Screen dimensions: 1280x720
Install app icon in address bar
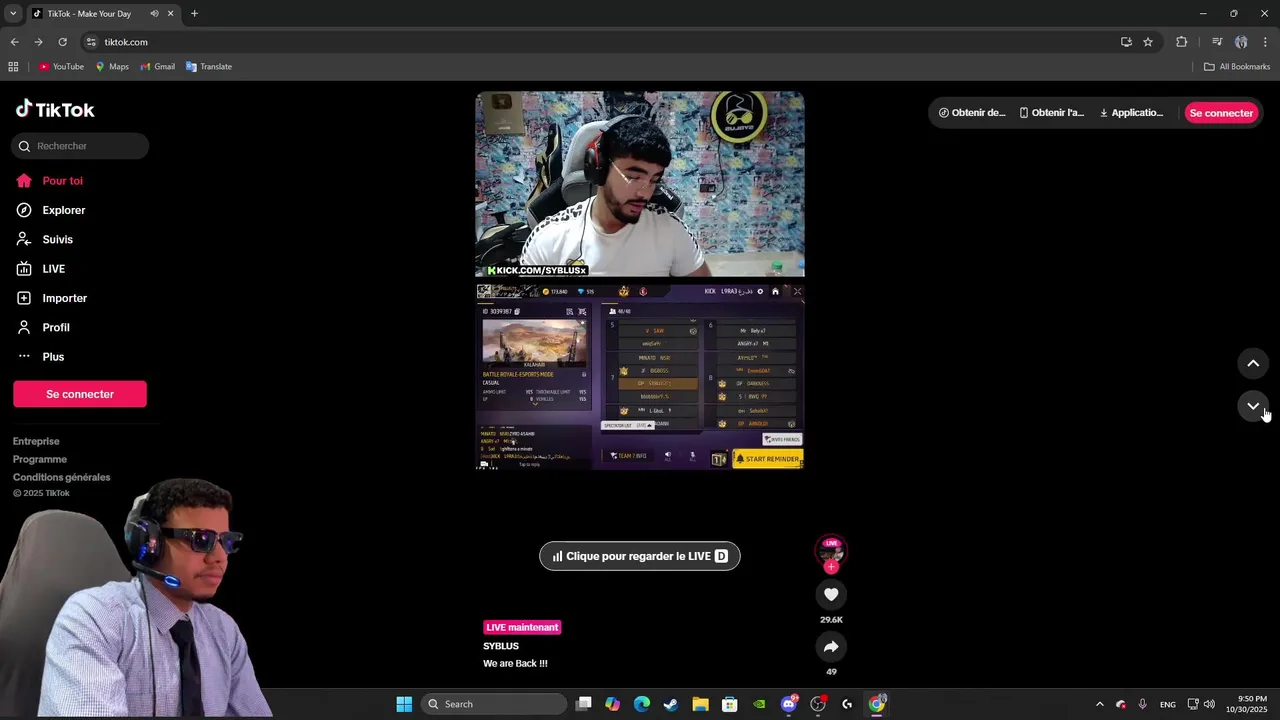pos(1126,42)
